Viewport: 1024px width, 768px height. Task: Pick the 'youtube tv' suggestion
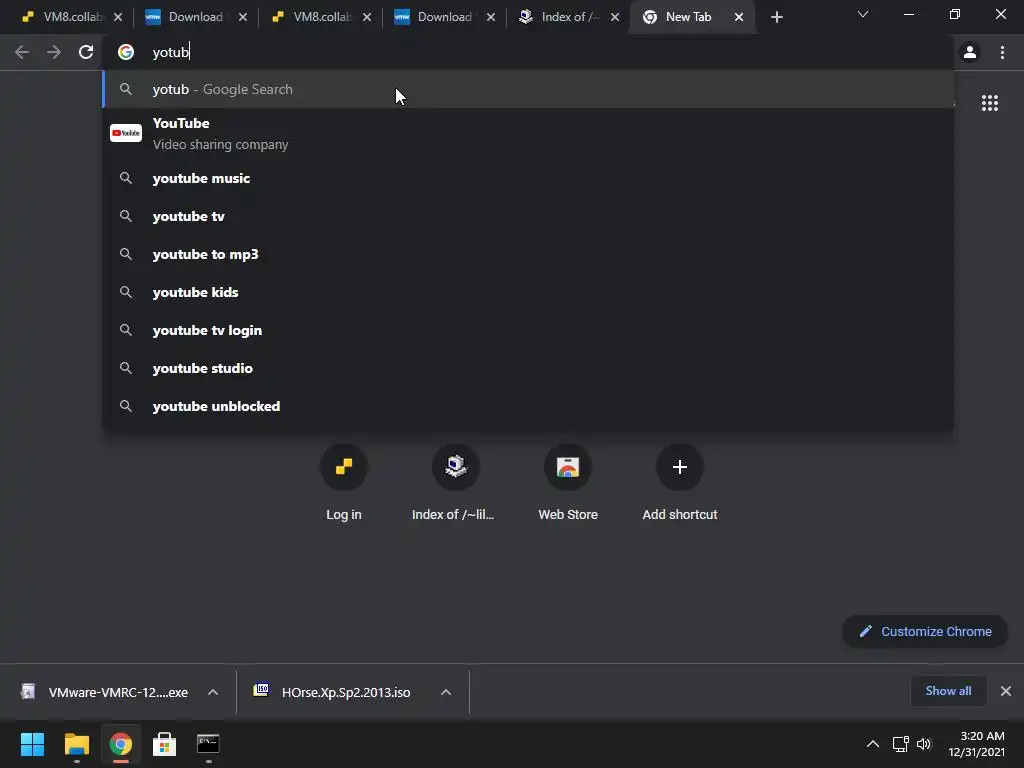coord(528,216)
